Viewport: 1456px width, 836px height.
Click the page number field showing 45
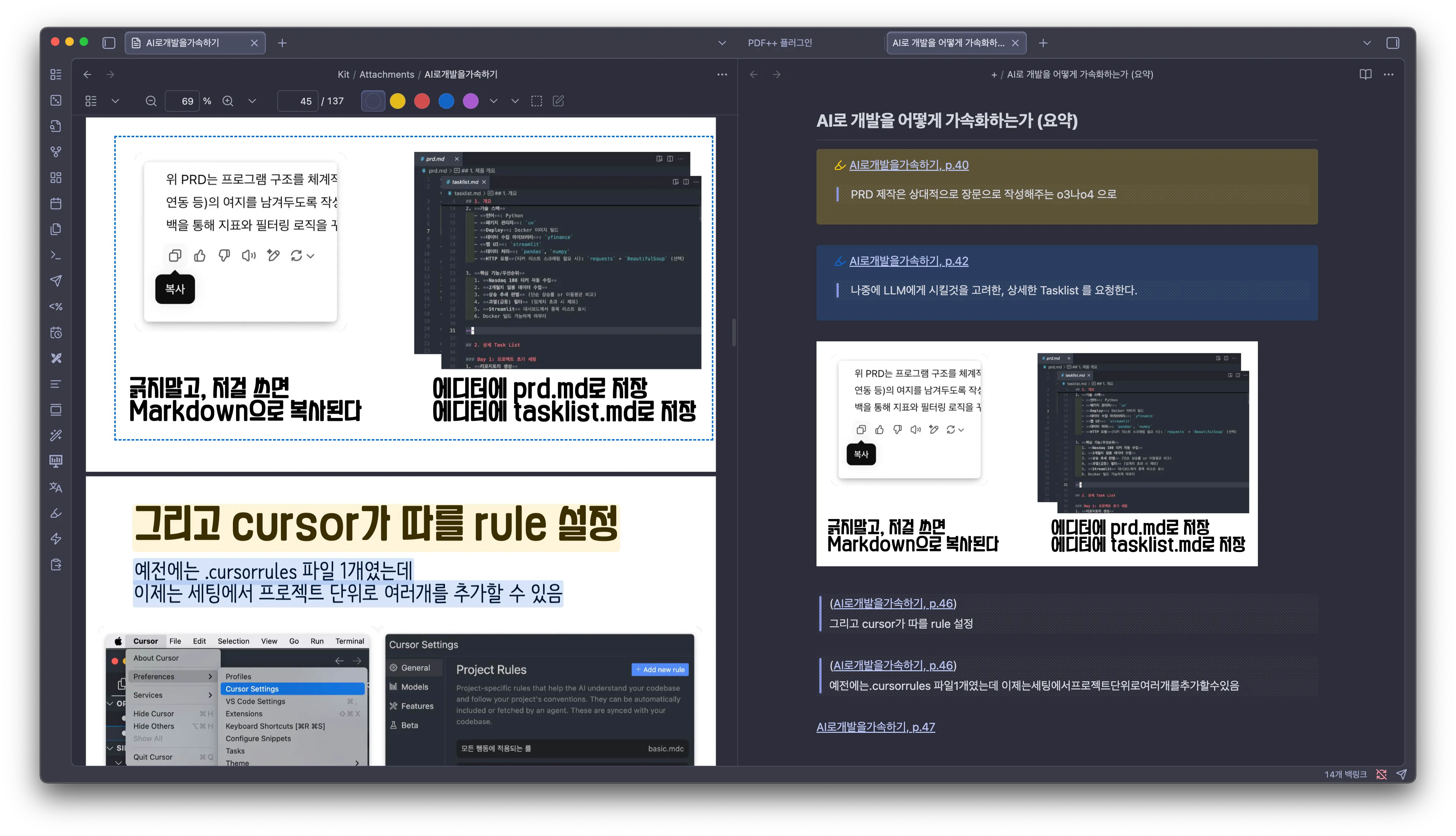pyautogui.click(x=297, y=101)
